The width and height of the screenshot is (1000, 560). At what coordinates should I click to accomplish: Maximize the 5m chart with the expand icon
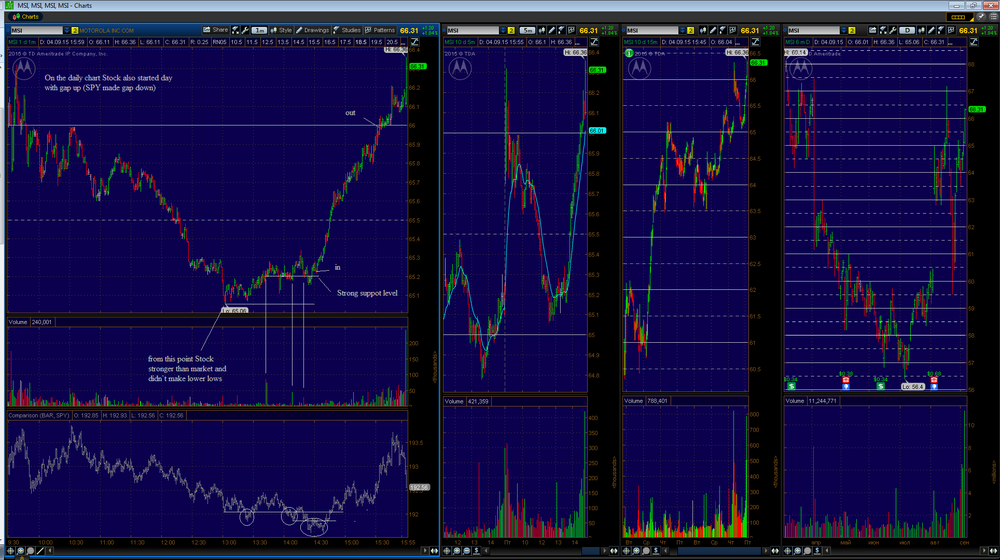[x=594, y=41]
